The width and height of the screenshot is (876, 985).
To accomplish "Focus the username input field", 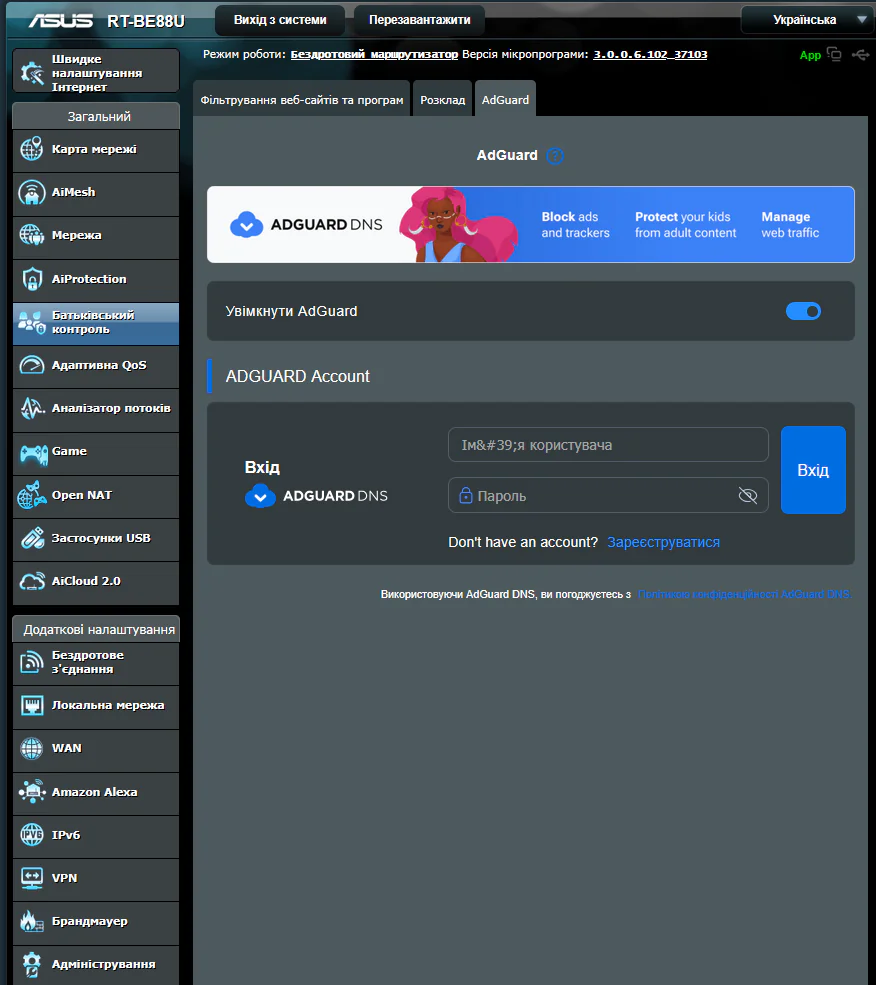I will (x=608, y=445).
